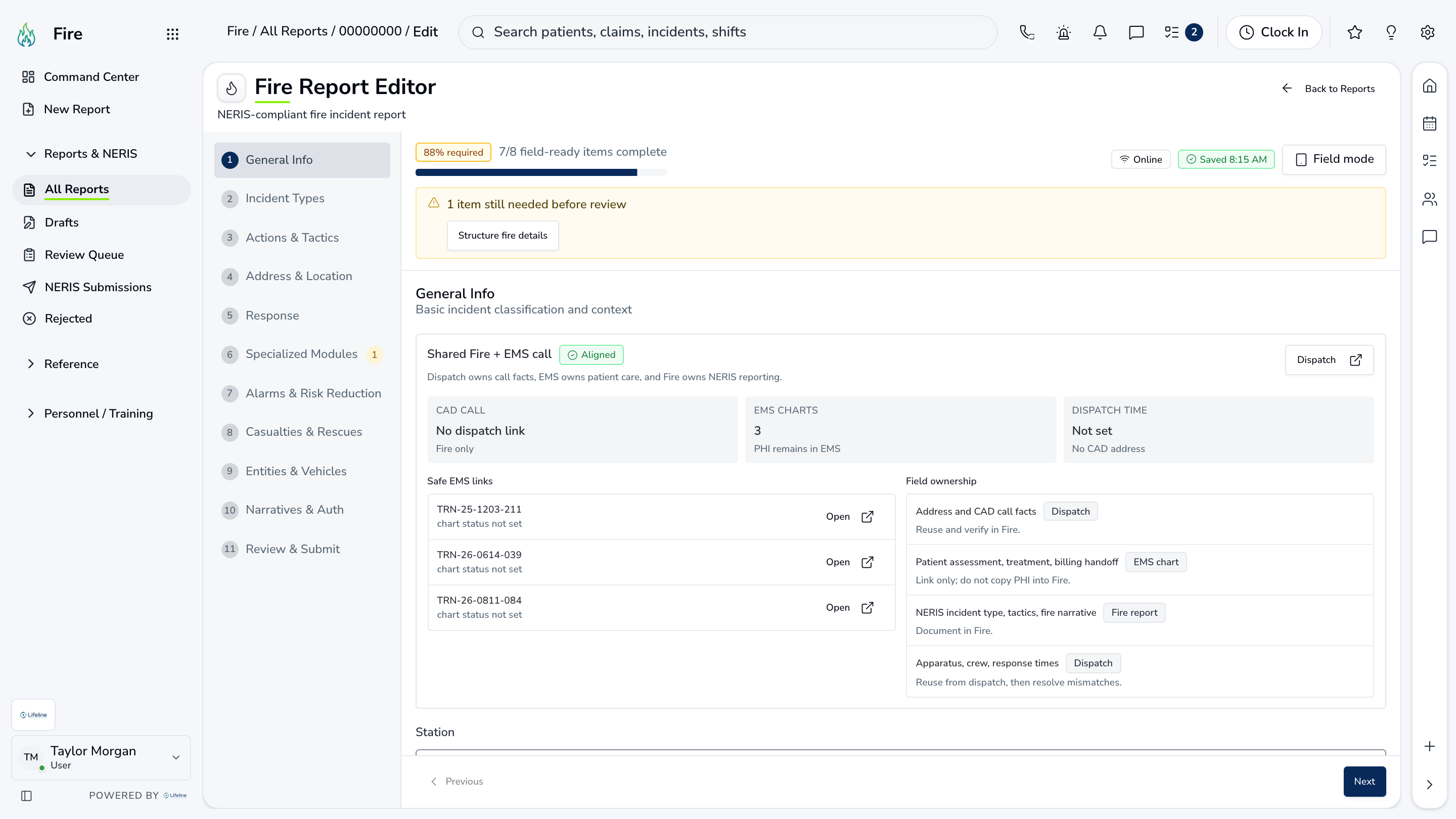Click the favorites star icon
Image resolution: width=1456 pixels, height=819 pixels.
click(x=1354, y=32)
